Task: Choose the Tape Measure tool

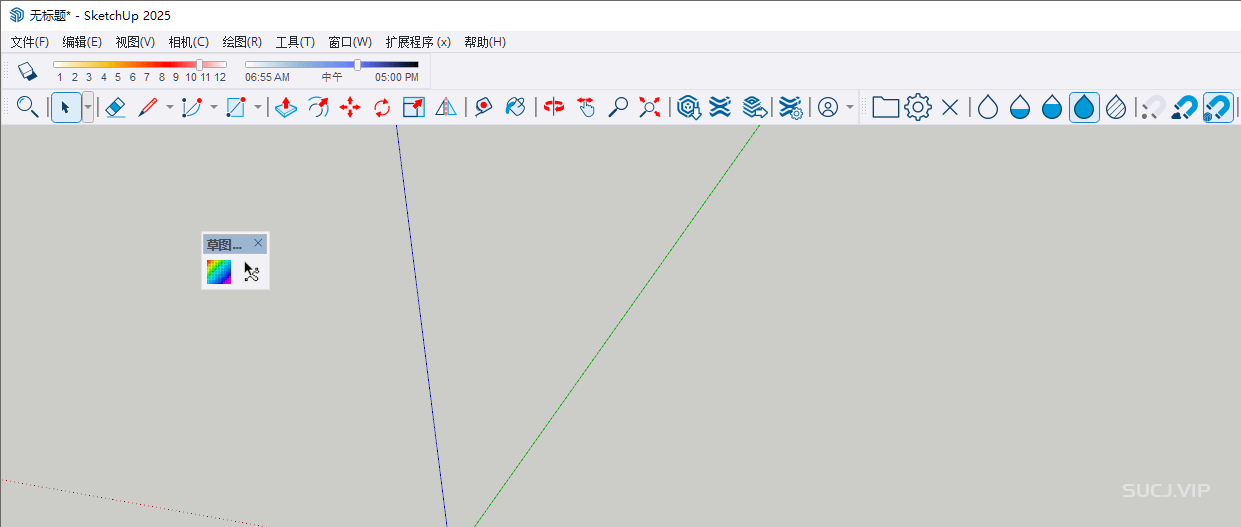Action: [x=484, y=107]
